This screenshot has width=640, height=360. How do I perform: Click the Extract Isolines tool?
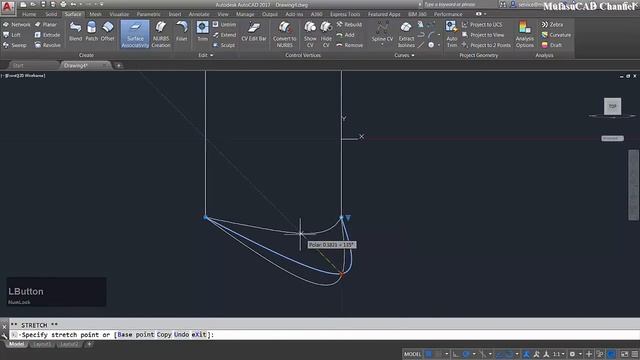pos(406,35)
